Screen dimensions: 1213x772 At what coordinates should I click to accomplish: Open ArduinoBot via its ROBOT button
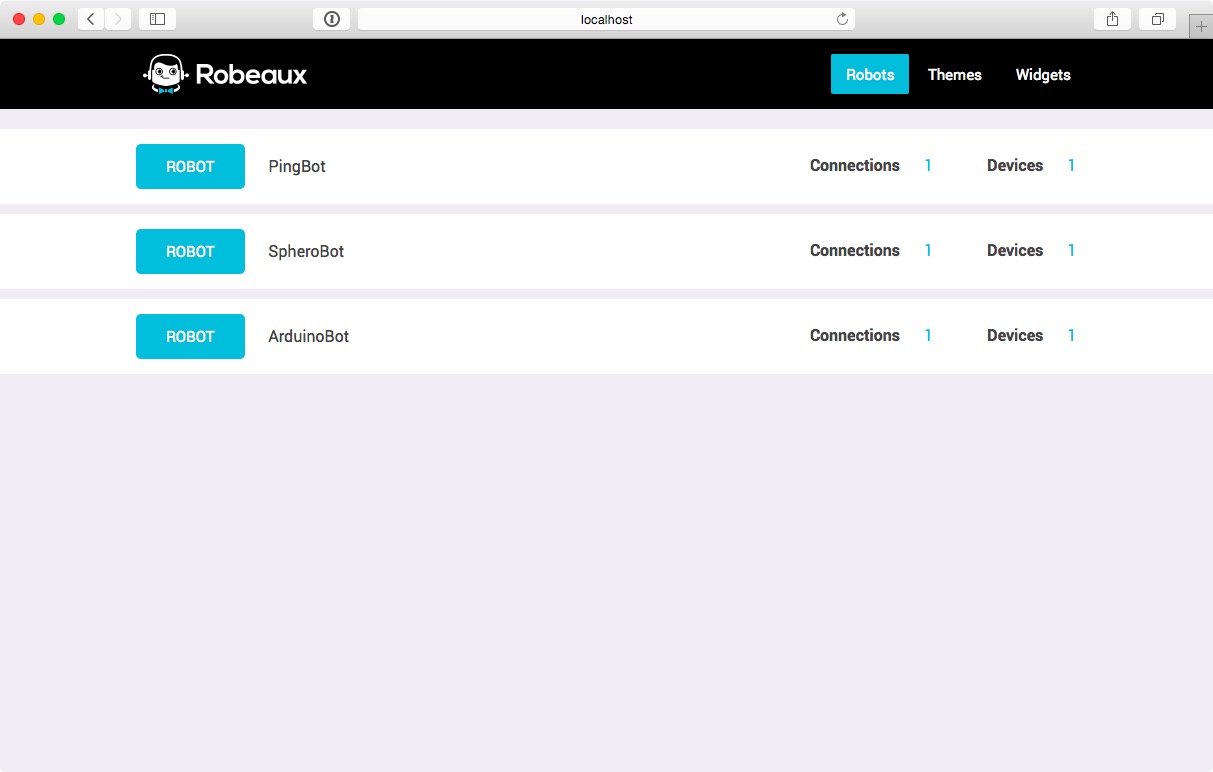pyautogui.click(x=190, y=336)
